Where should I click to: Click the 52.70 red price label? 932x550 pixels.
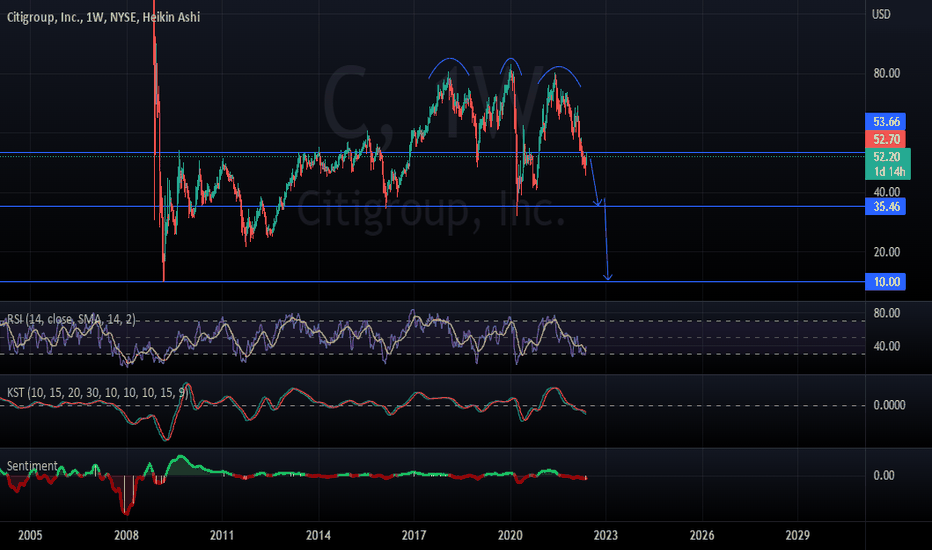tap(886, 140)
